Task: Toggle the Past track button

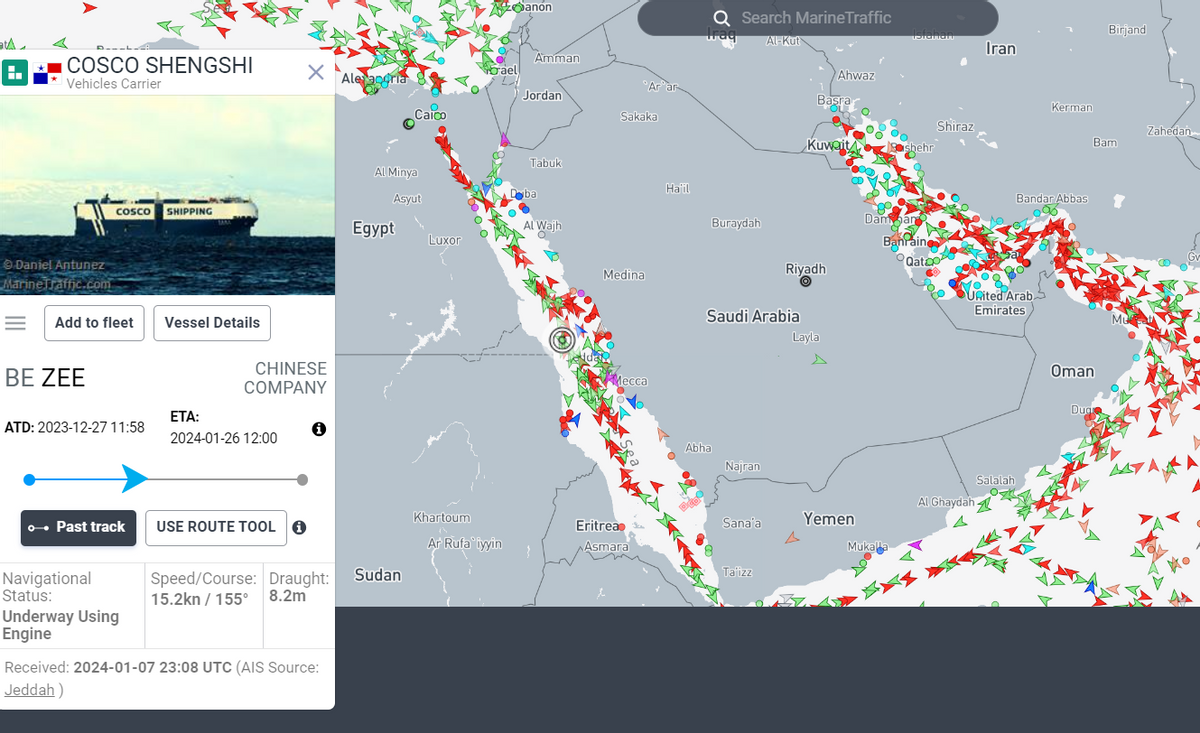Action: 78,527
